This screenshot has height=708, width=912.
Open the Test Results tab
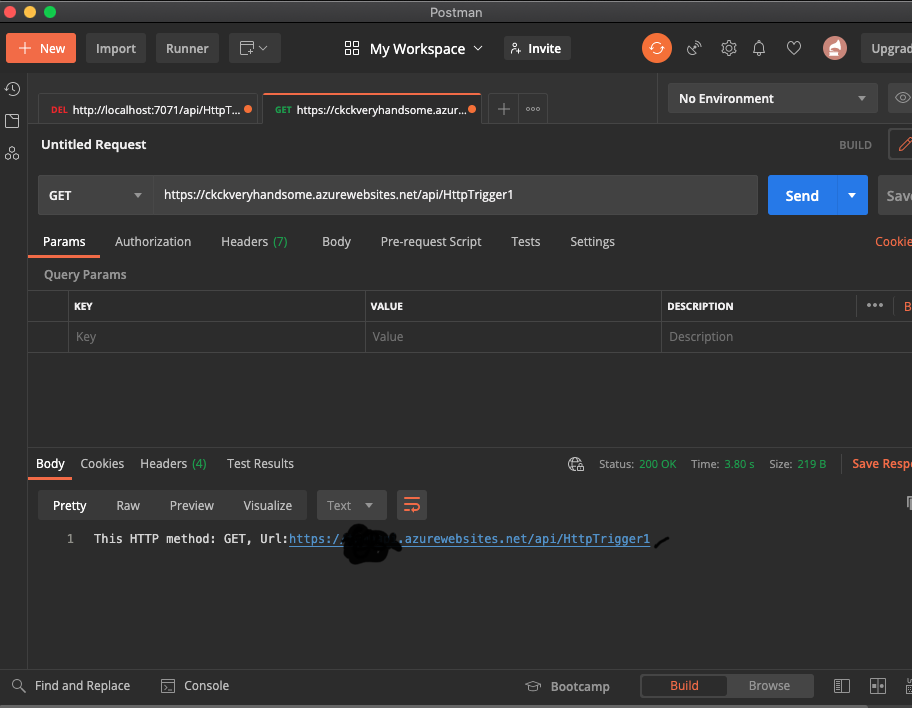[260, 464]
